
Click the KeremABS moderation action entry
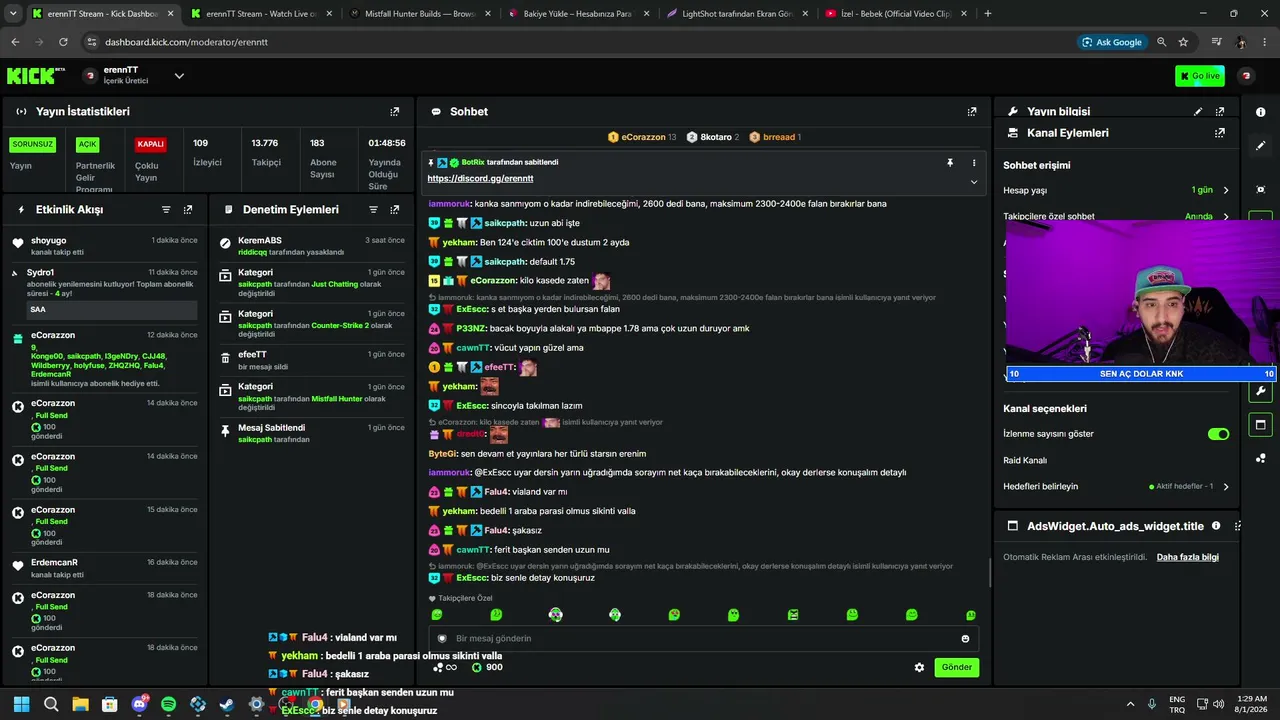pyautogui.click(x=312, y=246)
